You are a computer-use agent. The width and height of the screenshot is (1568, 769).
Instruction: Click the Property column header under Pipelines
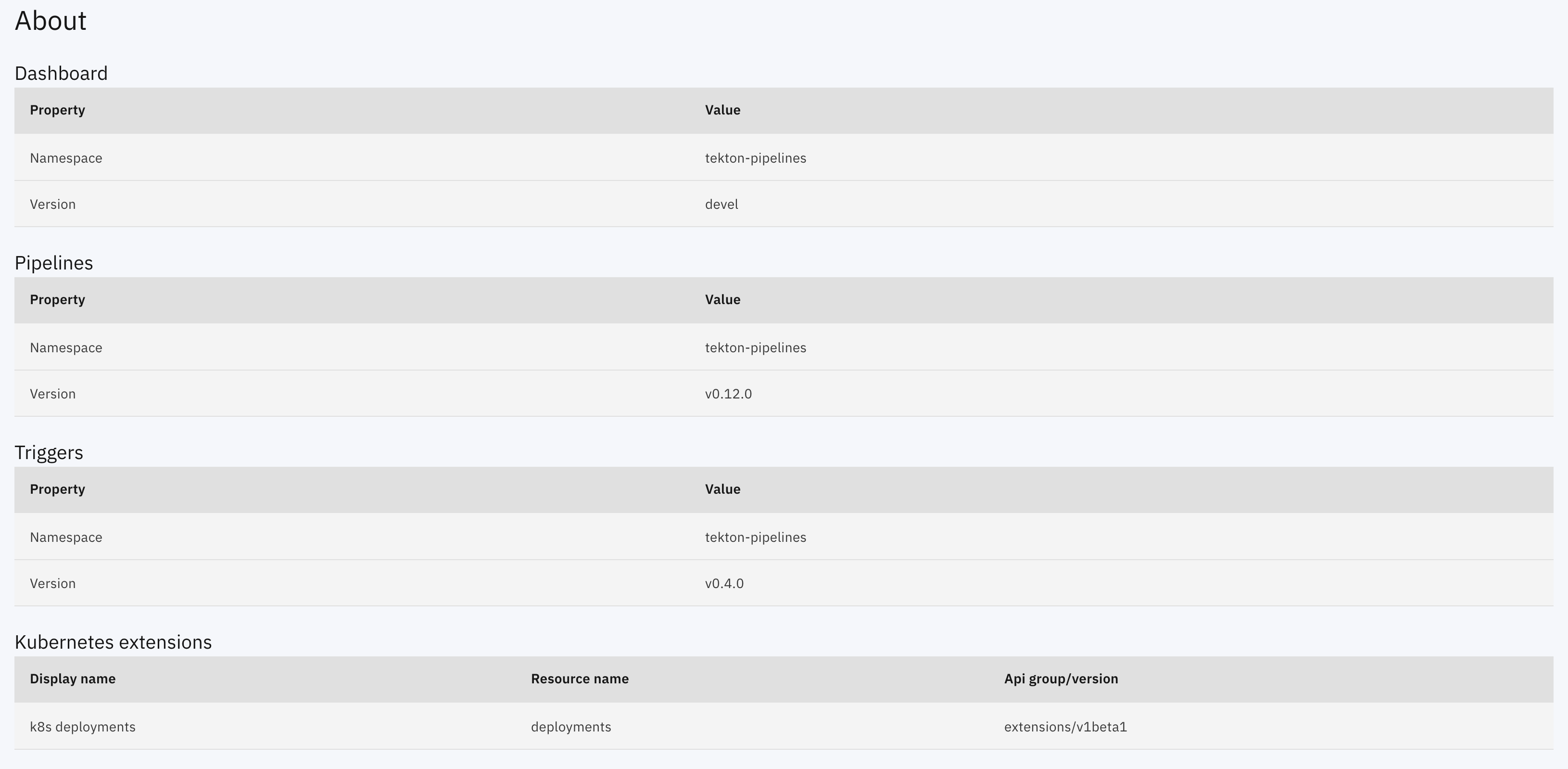pos(57,299)
